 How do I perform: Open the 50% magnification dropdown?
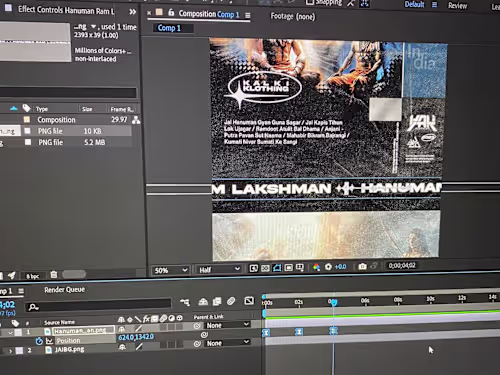170,270
